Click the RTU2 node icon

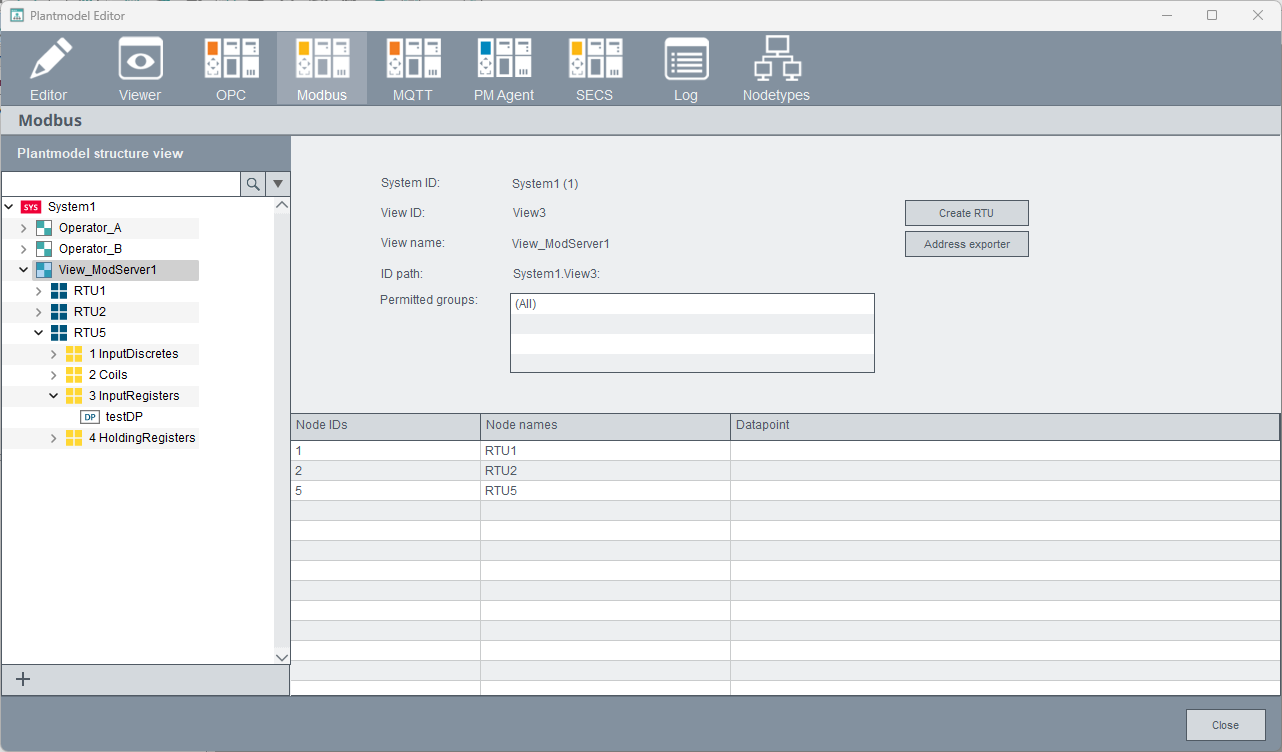[x=59, y=312]
